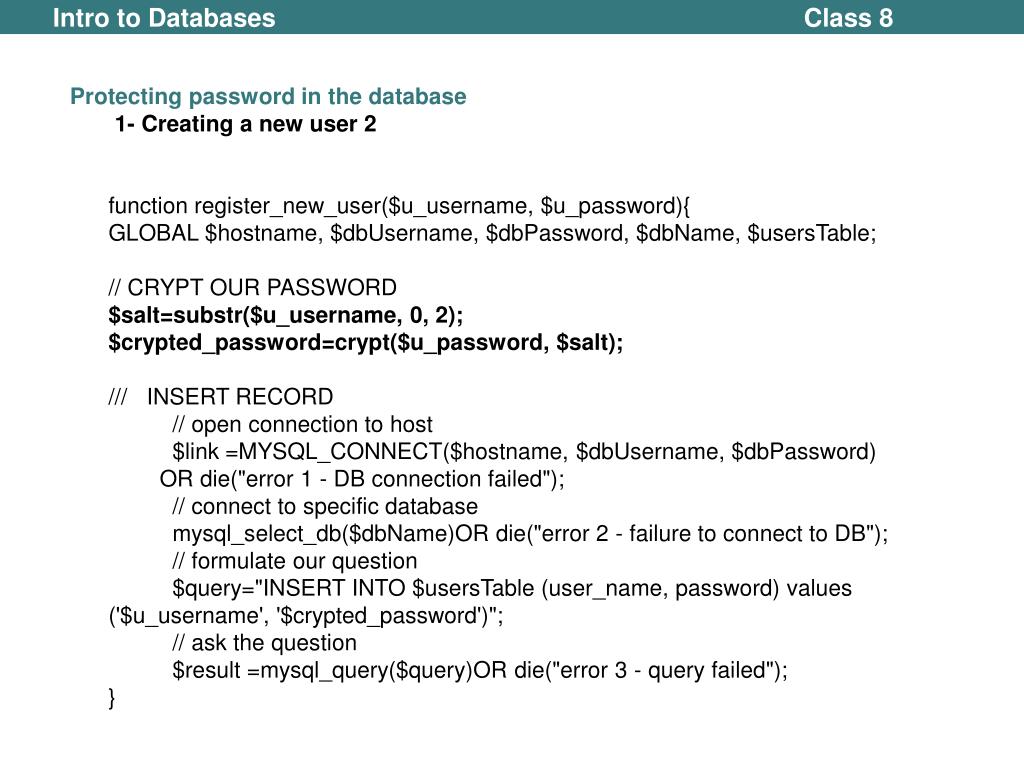The width and height of the screenshot is (1024, 768).
Task: Click the '// CRYPT OUR PASSWORD' comment
Action: point(253,287)
